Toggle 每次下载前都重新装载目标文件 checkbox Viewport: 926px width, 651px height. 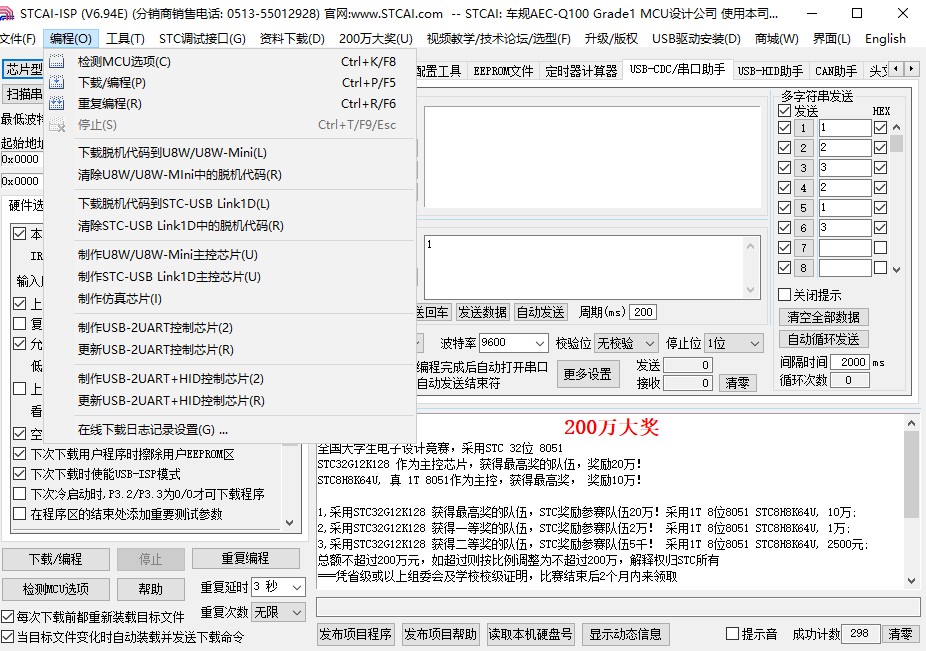[8, 617]
